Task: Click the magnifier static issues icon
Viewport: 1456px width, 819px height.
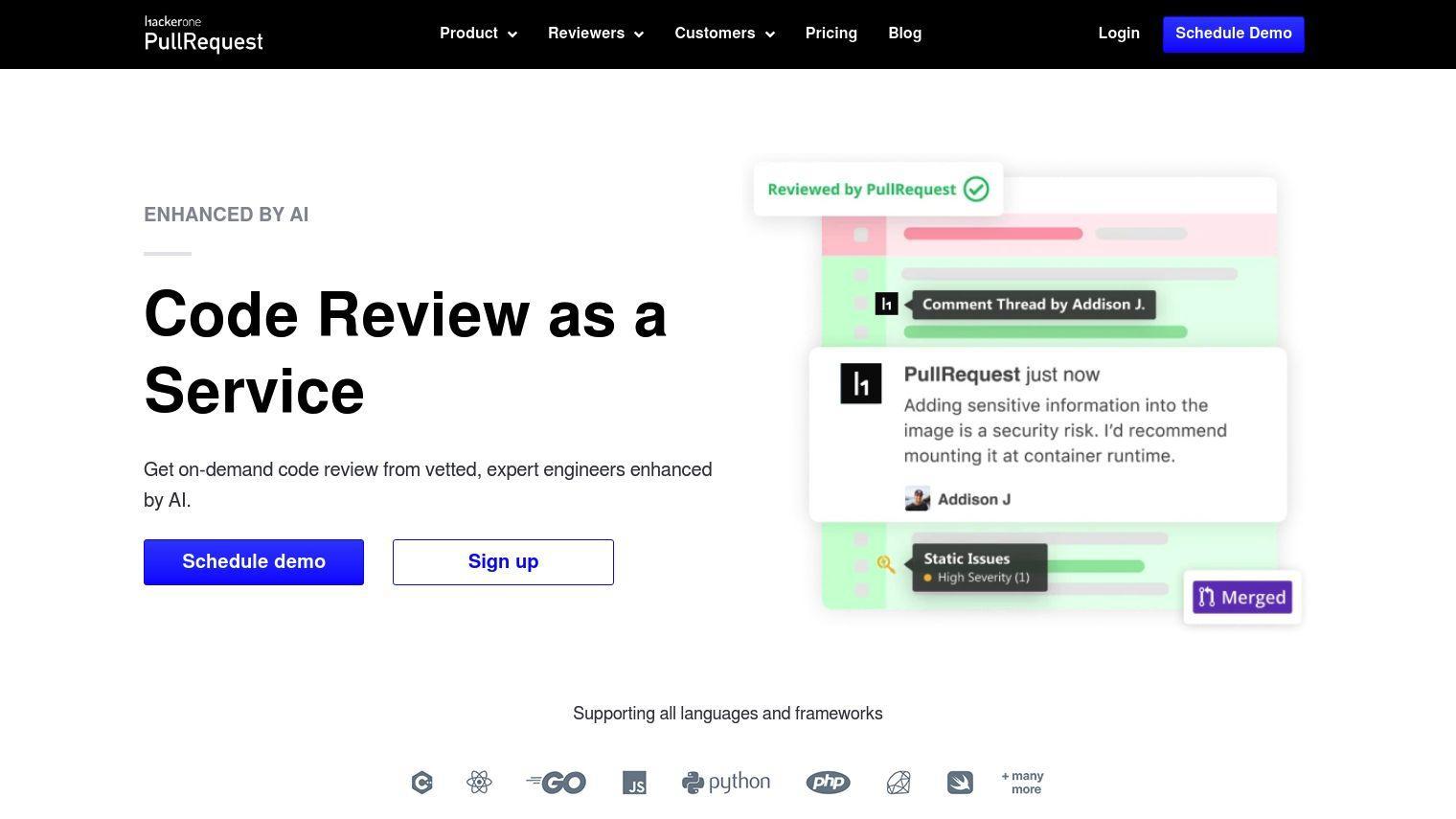Action: (x=886, y=564)
